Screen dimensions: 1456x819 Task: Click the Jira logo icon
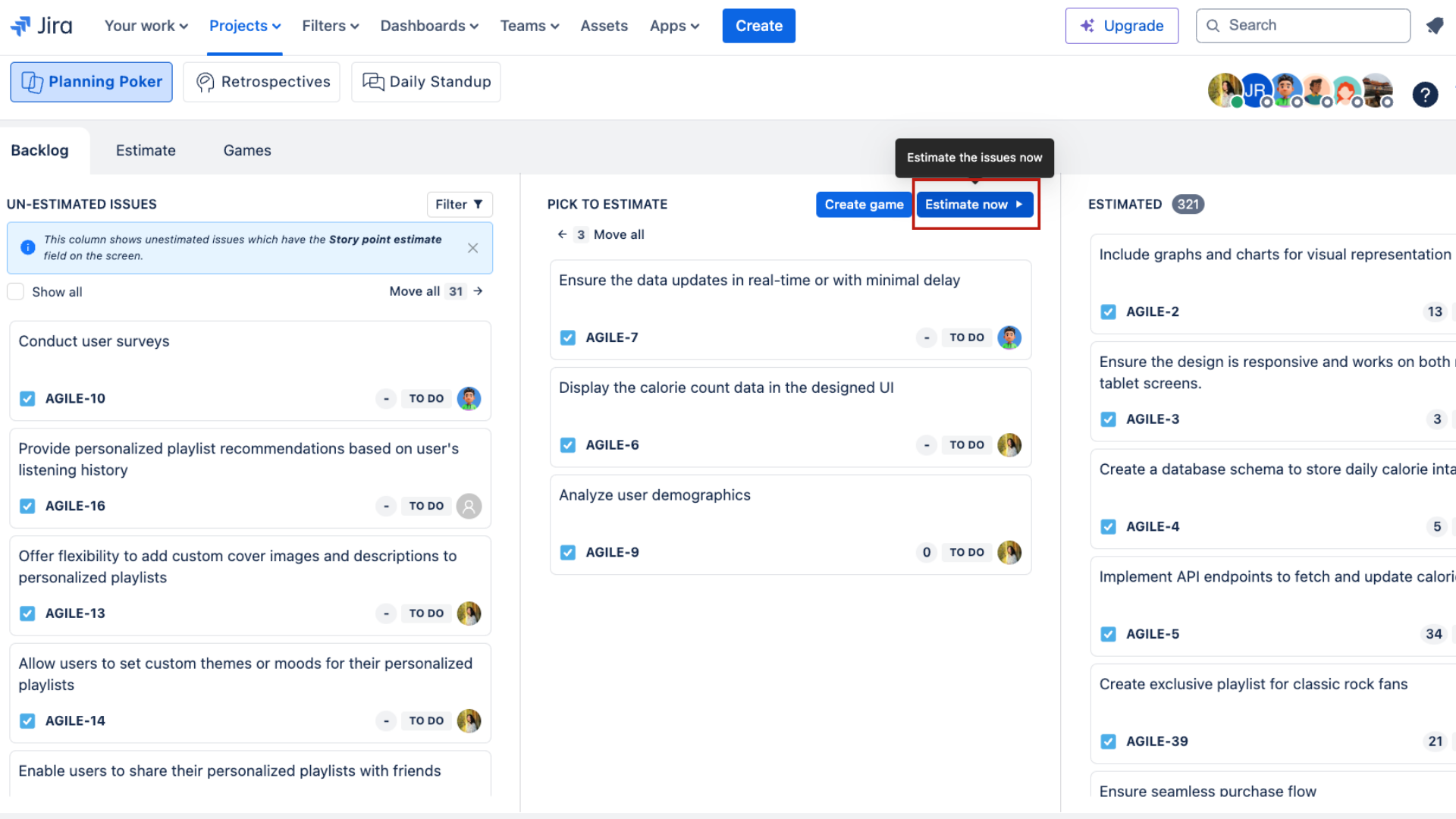click(x=20, y=25)
